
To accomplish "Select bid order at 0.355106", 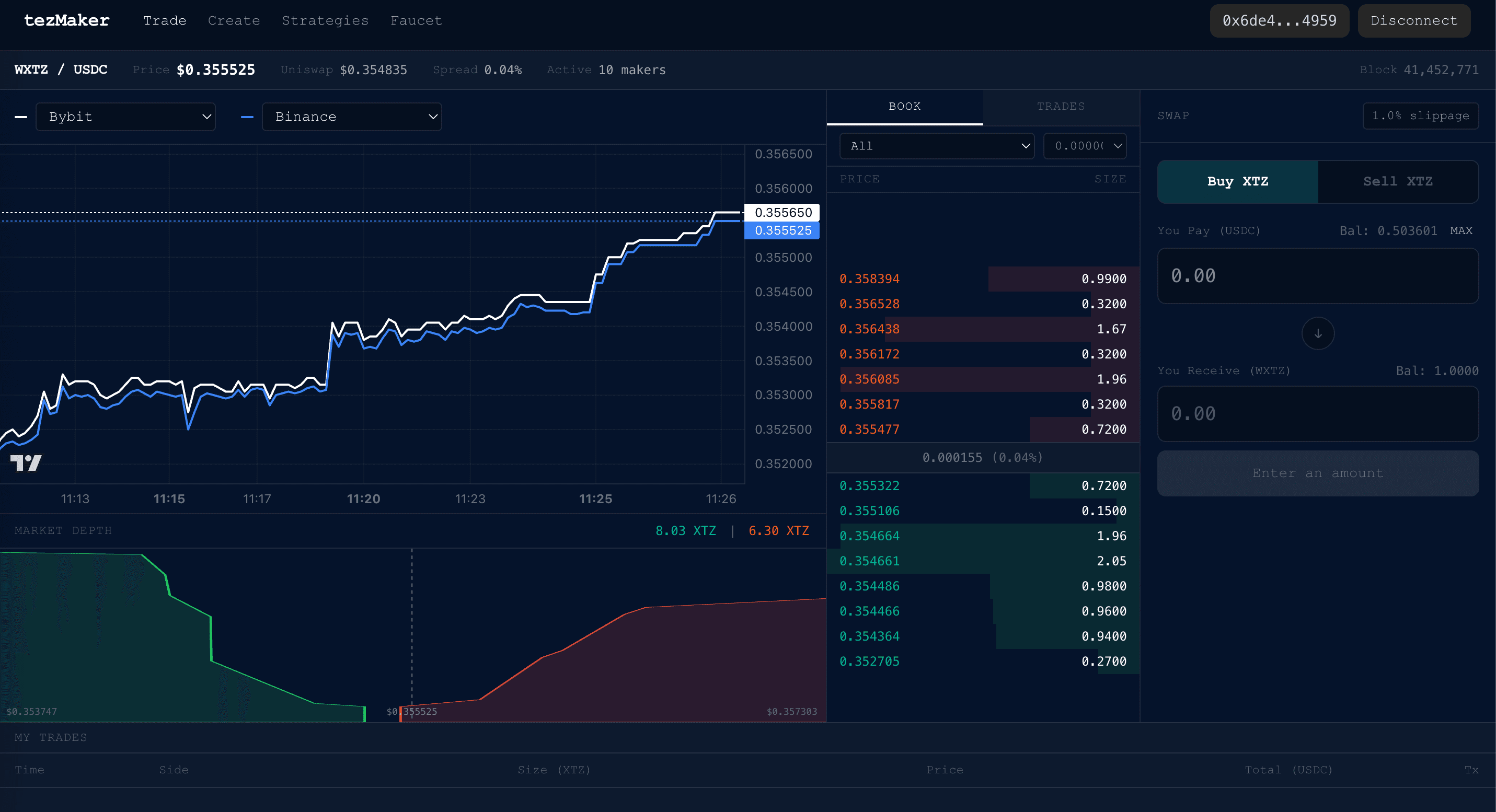I will tap(983, 511).
